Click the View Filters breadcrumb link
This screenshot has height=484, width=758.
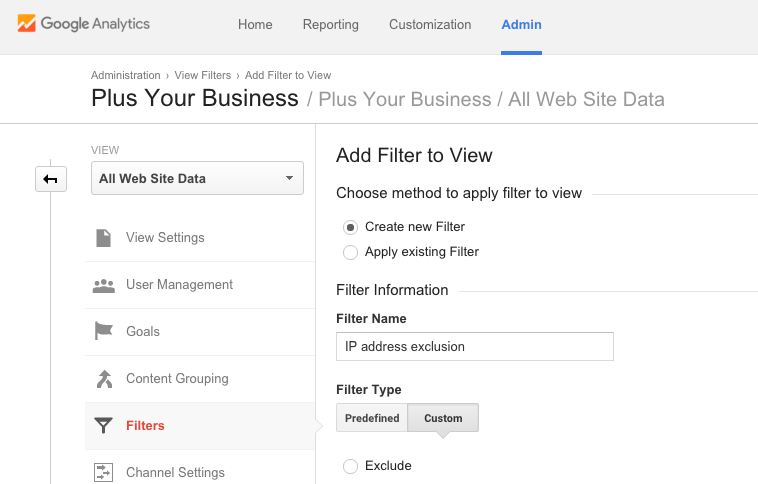tap(203, 75)
